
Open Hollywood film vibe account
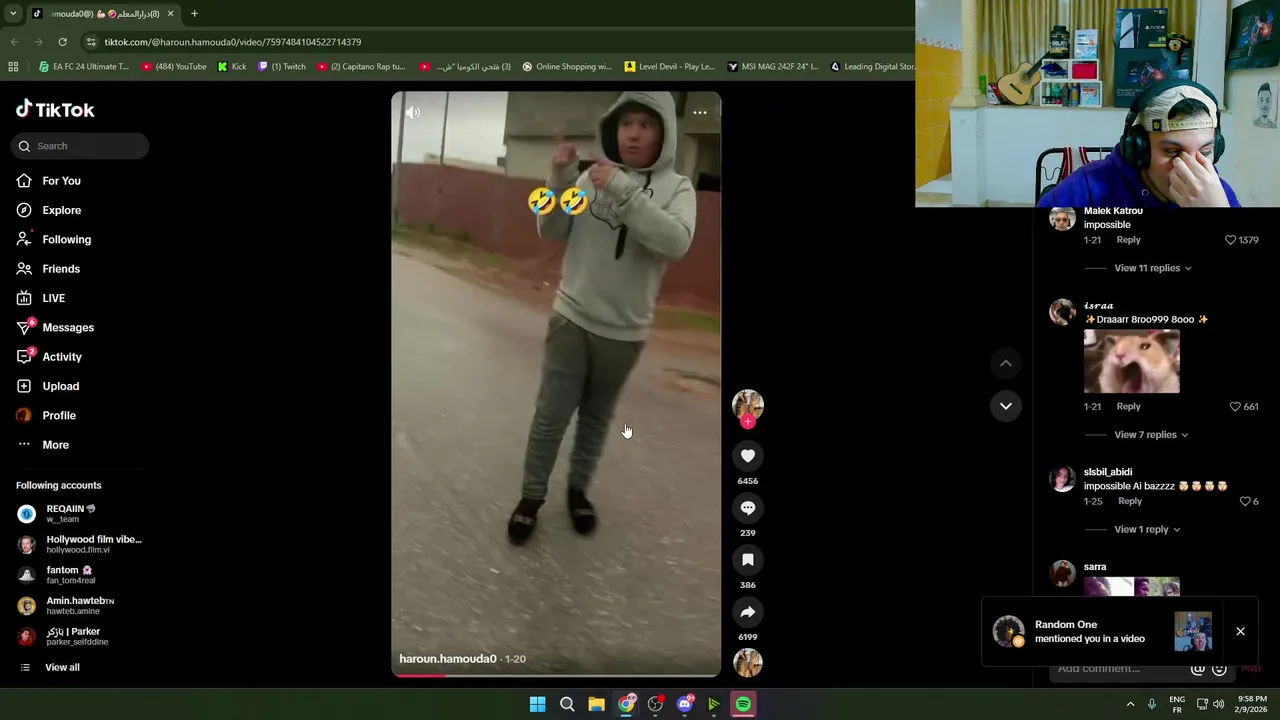[80, 544]
